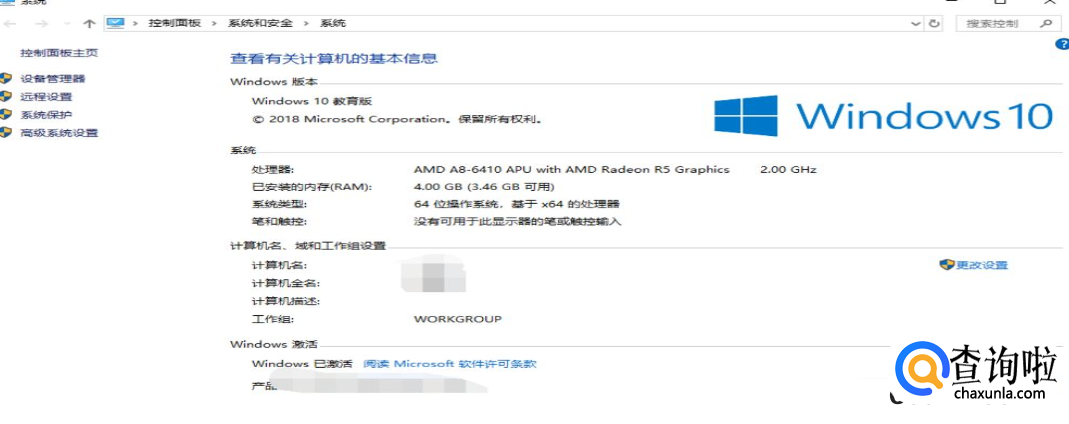Open 高级系统设置 from sidebar
Image resolution: width=1069 pixels, height=424 pixels.
point(59,133)
